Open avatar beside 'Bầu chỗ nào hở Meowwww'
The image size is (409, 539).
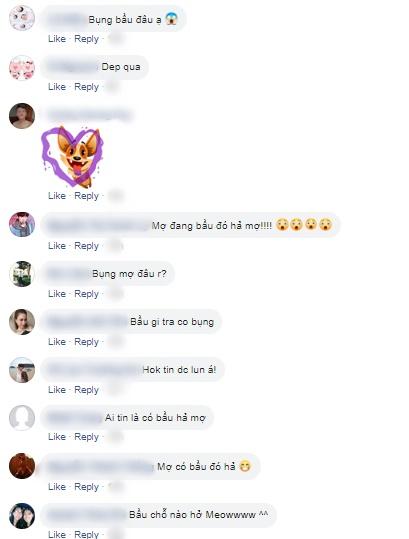pos(22,516)
